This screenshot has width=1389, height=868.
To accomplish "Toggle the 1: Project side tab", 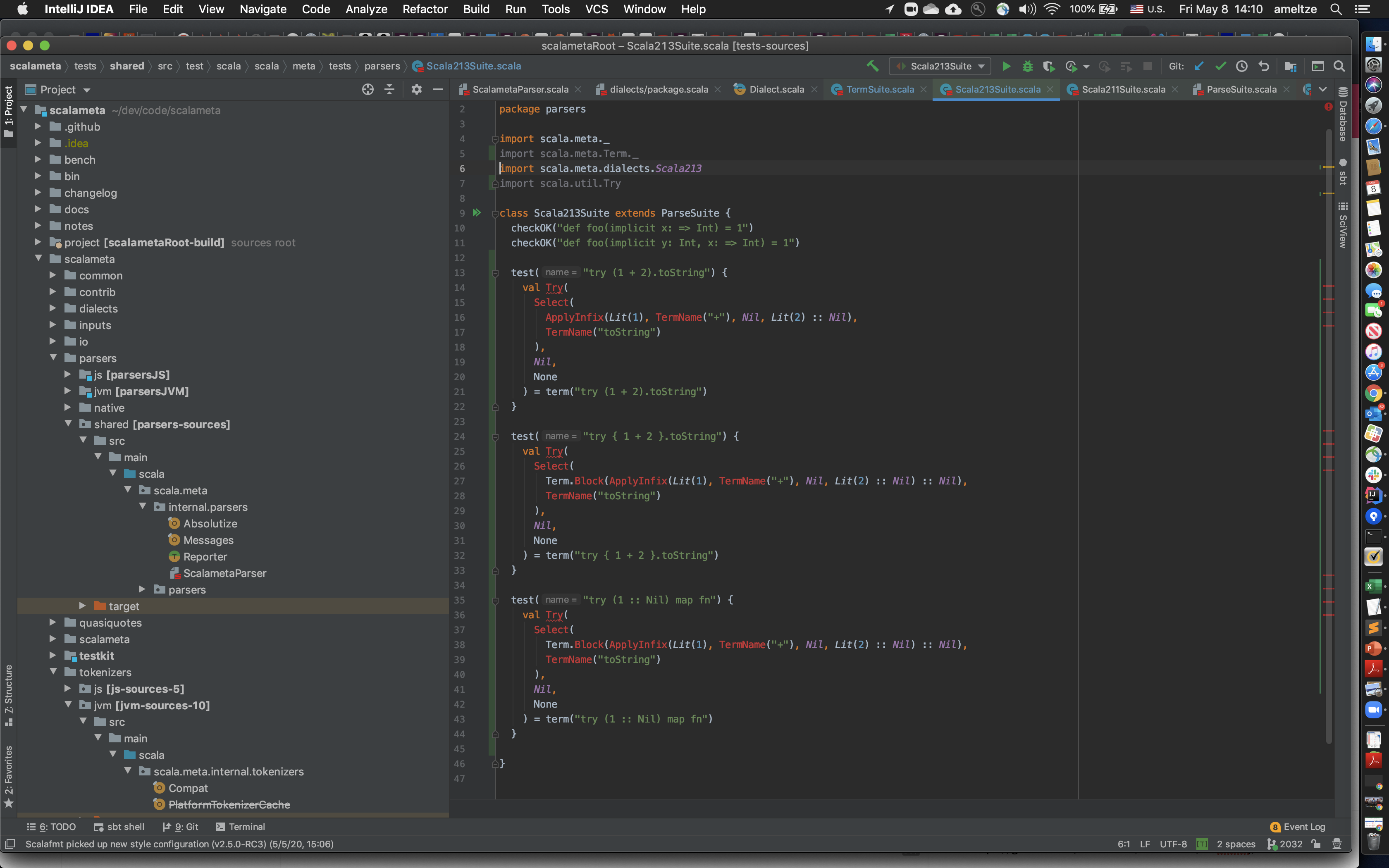I will click(x=9, y=112).
